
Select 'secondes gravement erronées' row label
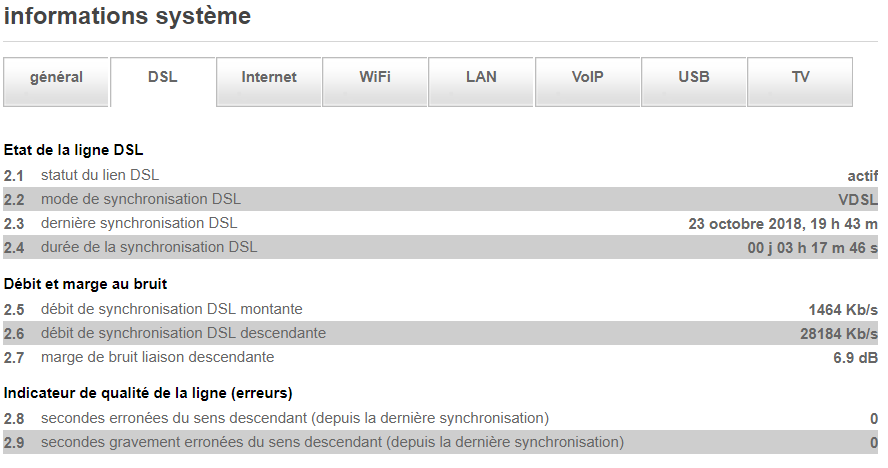[332, 442]
